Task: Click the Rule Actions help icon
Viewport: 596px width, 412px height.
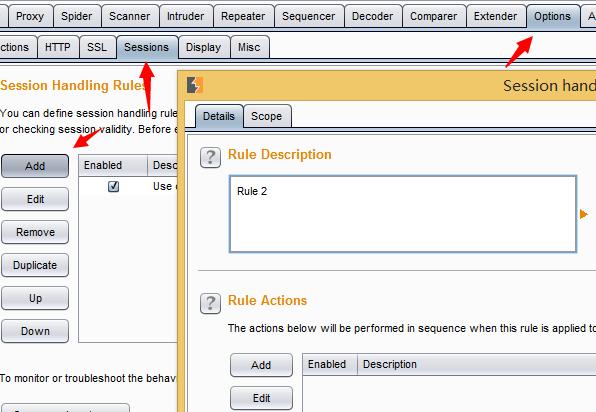Action: pos(210,303)
